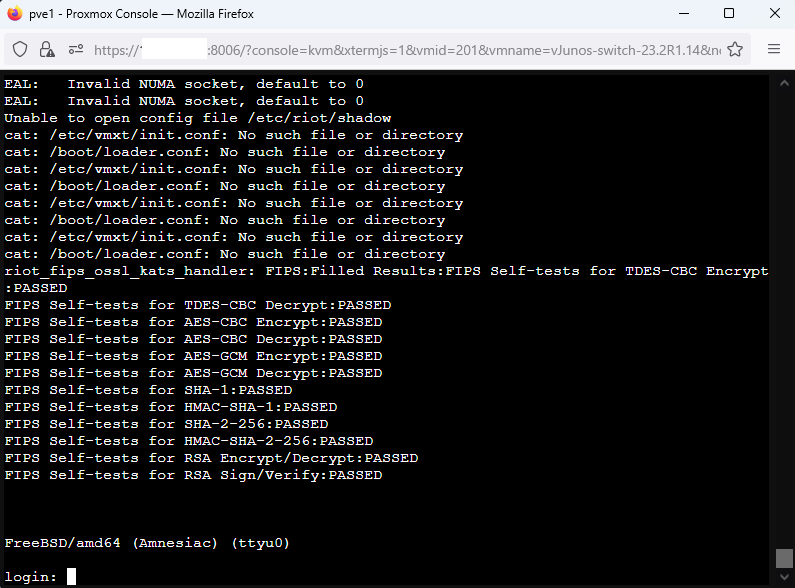
Task: Click the line "Unable to open config file /etc/riot/shadow"
Action: point(198,118)
